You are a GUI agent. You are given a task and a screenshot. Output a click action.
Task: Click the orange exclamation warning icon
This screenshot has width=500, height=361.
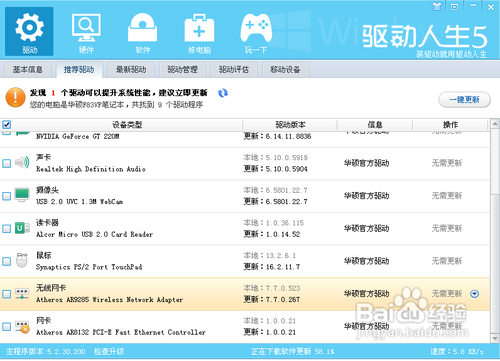pos(15,98)
